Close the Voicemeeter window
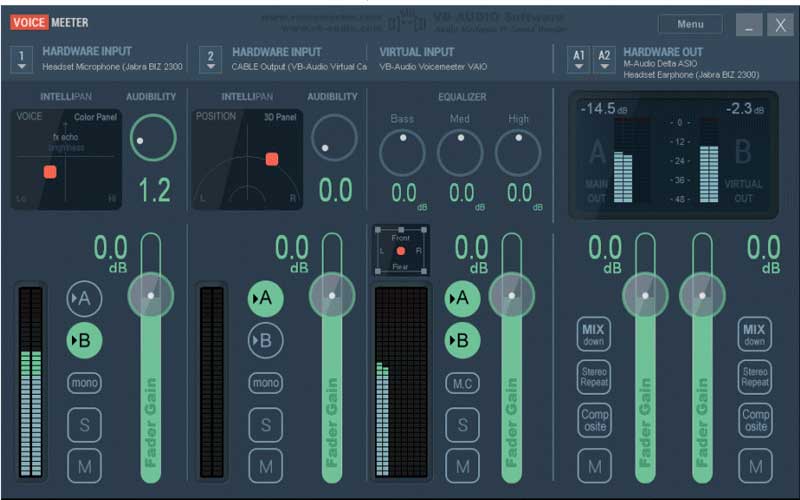The height and width of the screenshot is (500, 800). pyautogui.click(x=780, y=24)
